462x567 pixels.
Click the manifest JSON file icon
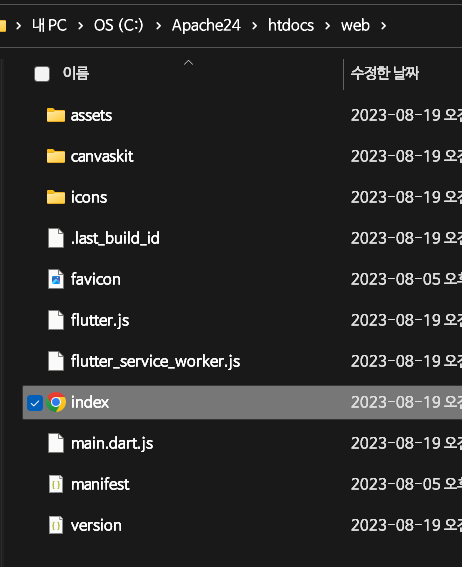pyautogui.click(x=56, y=484)
